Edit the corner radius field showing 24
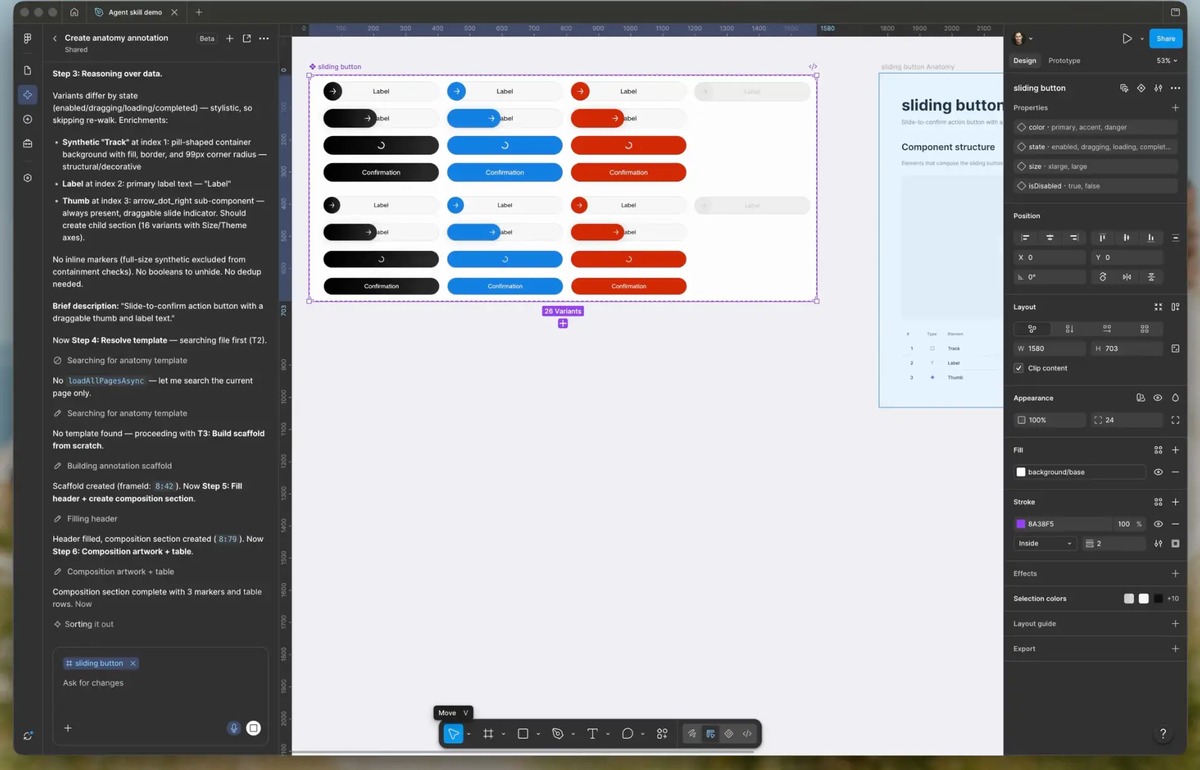Screen dimensions: 1200x770 (x=1125, y=420)
